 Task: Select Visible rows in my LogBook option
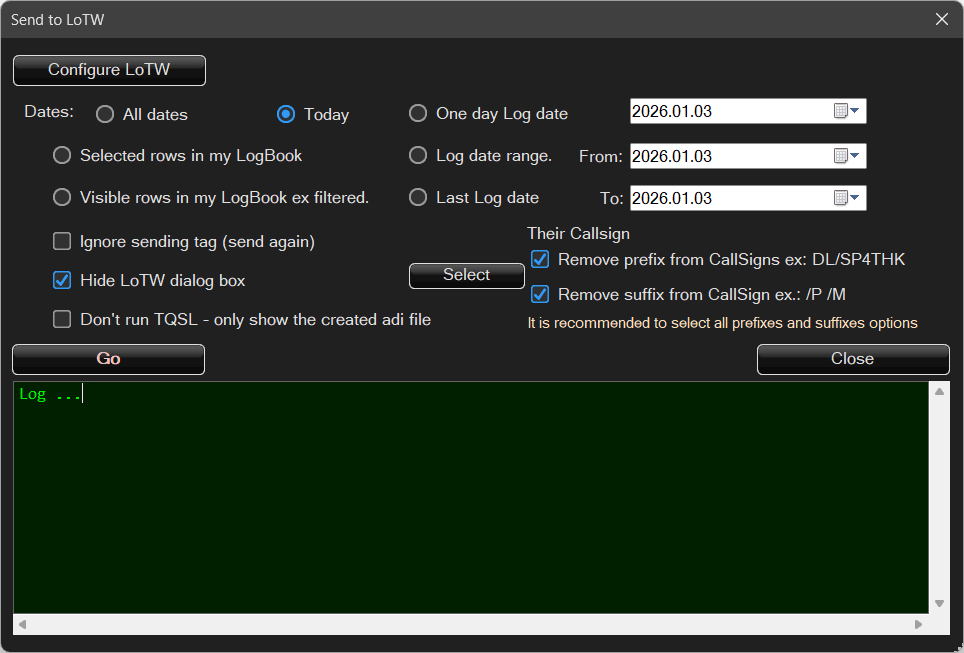(x=62, y=197)
